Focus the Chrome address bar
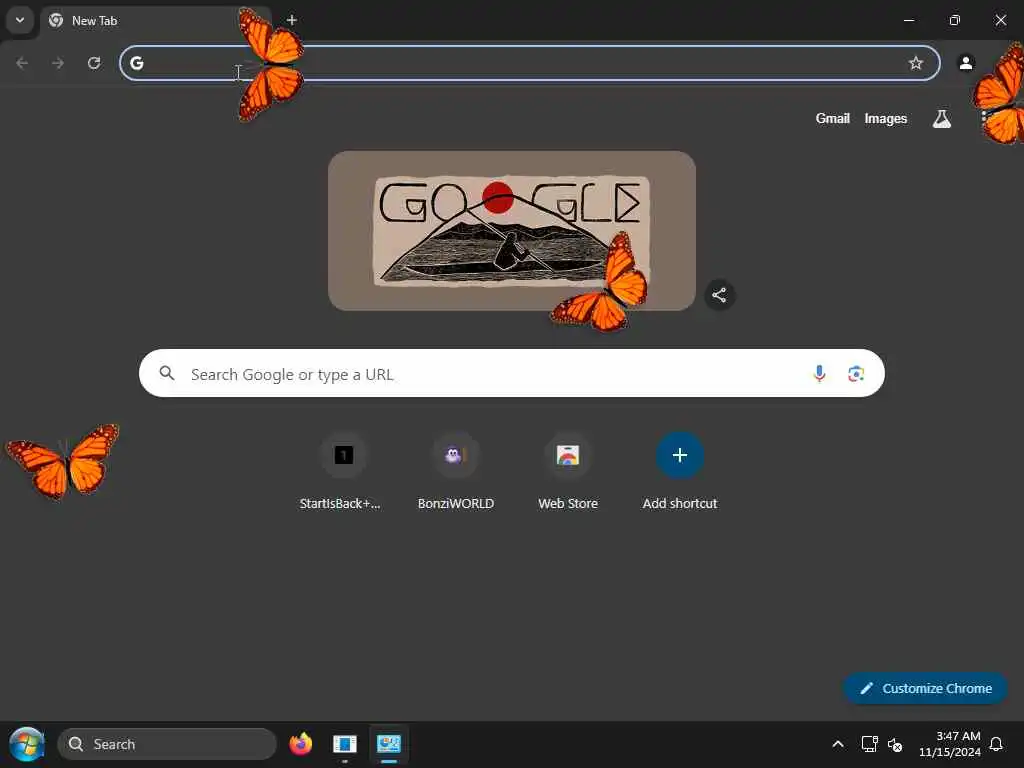The image size is (1024, 768). pos(530,63)
